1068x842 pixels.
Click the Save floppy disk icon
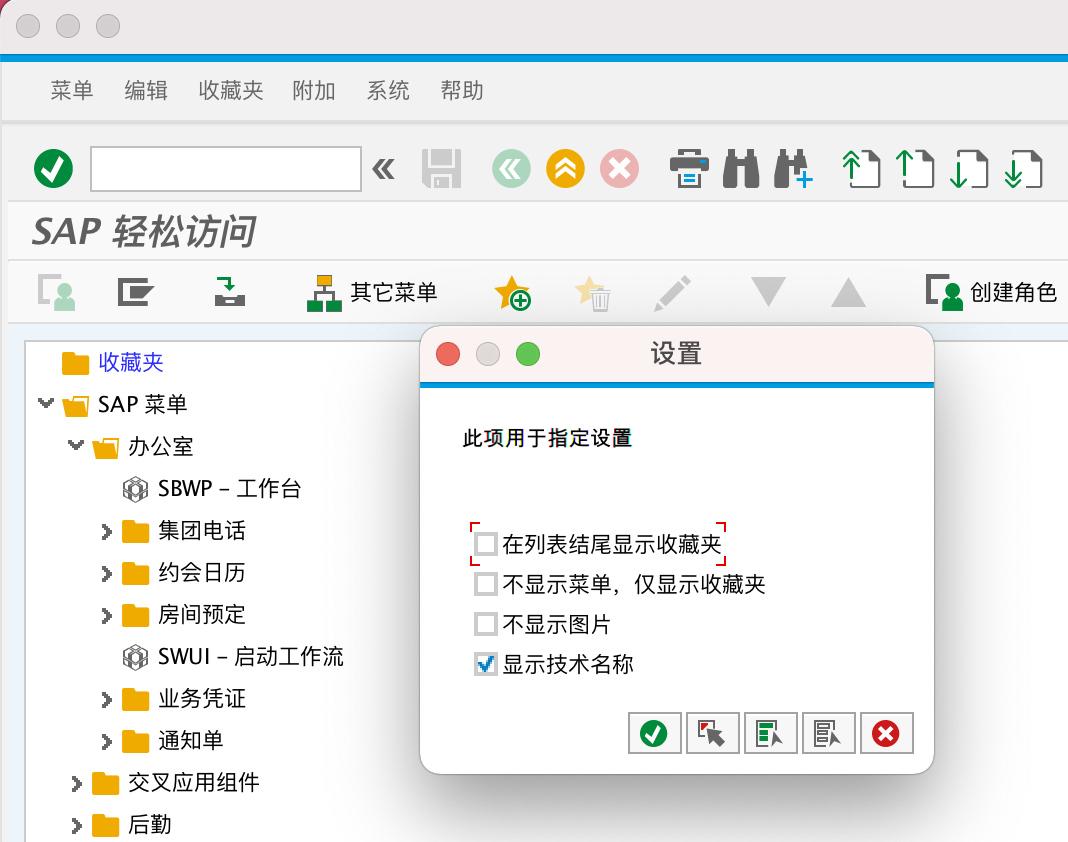point(441,168)
